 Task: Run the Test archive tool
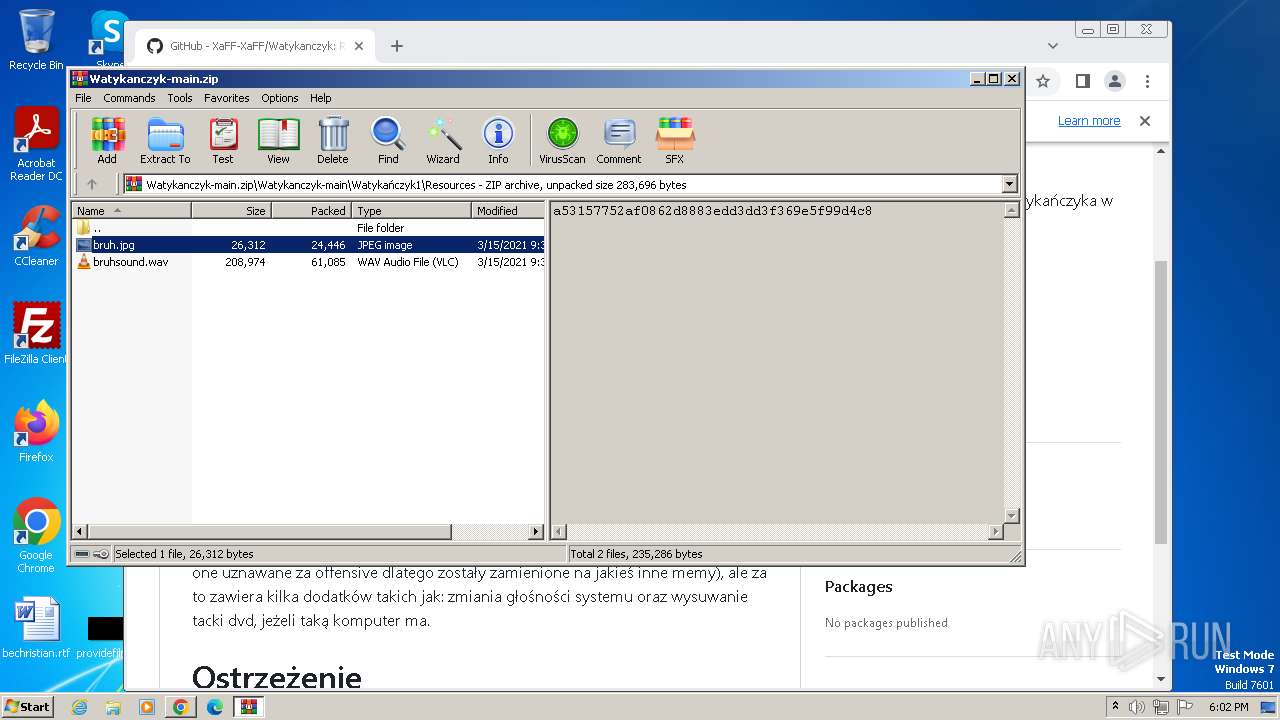[x=223, y=140]
